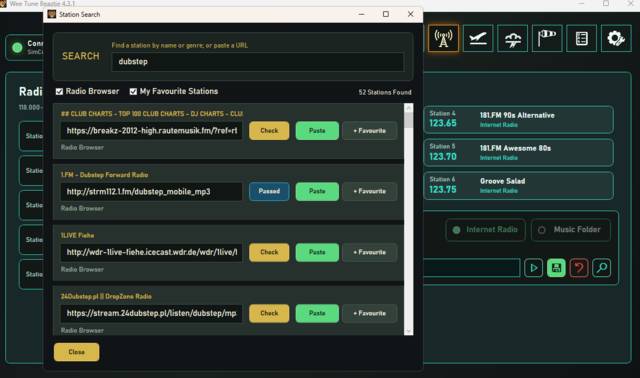Click the '52 Stations Found' text
The height and width of the screenshot is (378, 640).
(385, 92)
